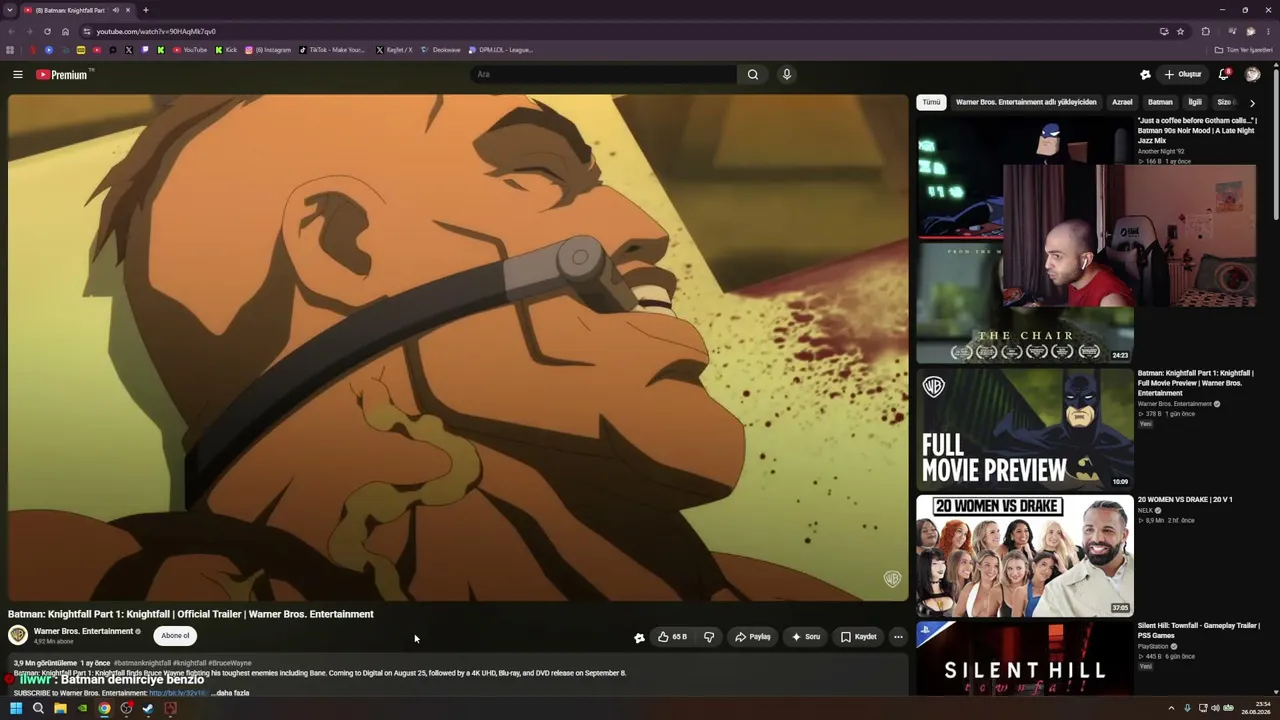
Task: Select the 'Batman' filter chip
Action: 1160,102
